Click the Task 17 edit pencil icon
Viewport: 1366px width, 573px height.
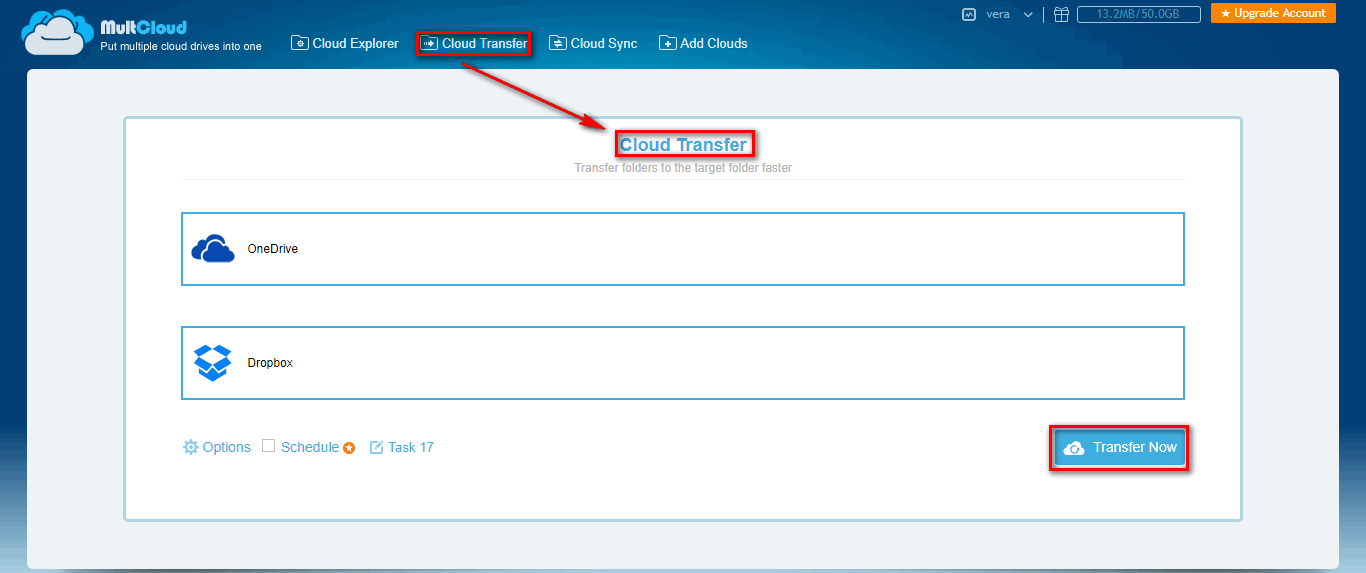[x=376, y=447]
